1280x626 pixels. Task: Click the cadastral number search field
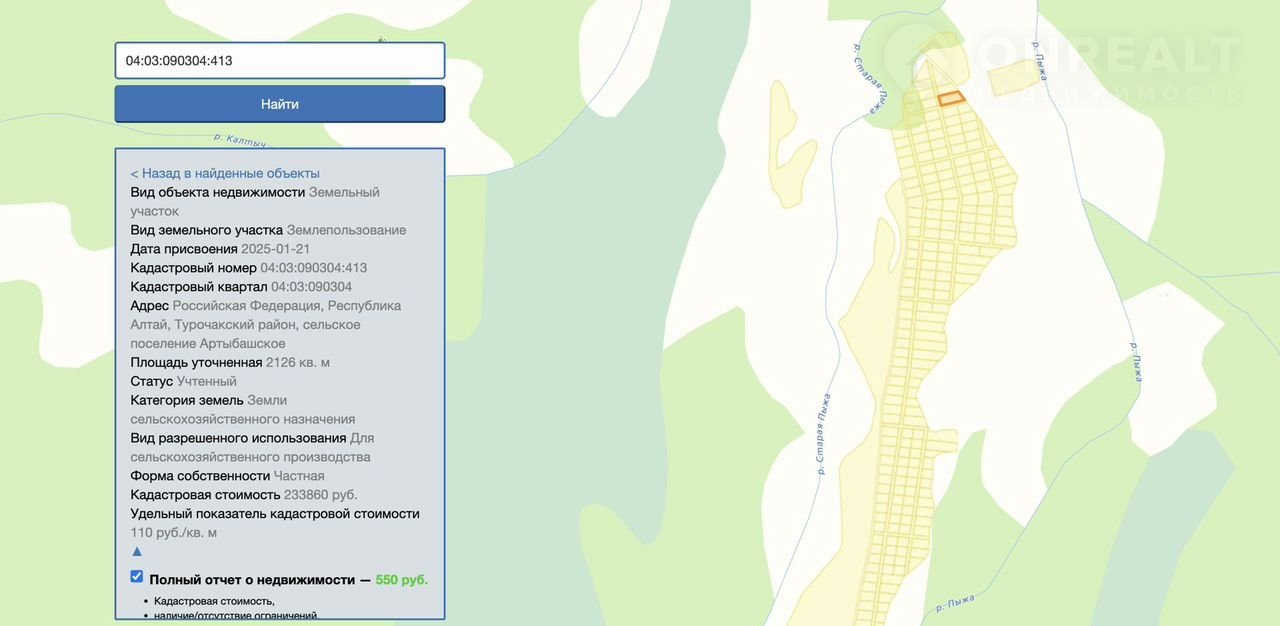[x=279, y=60]
